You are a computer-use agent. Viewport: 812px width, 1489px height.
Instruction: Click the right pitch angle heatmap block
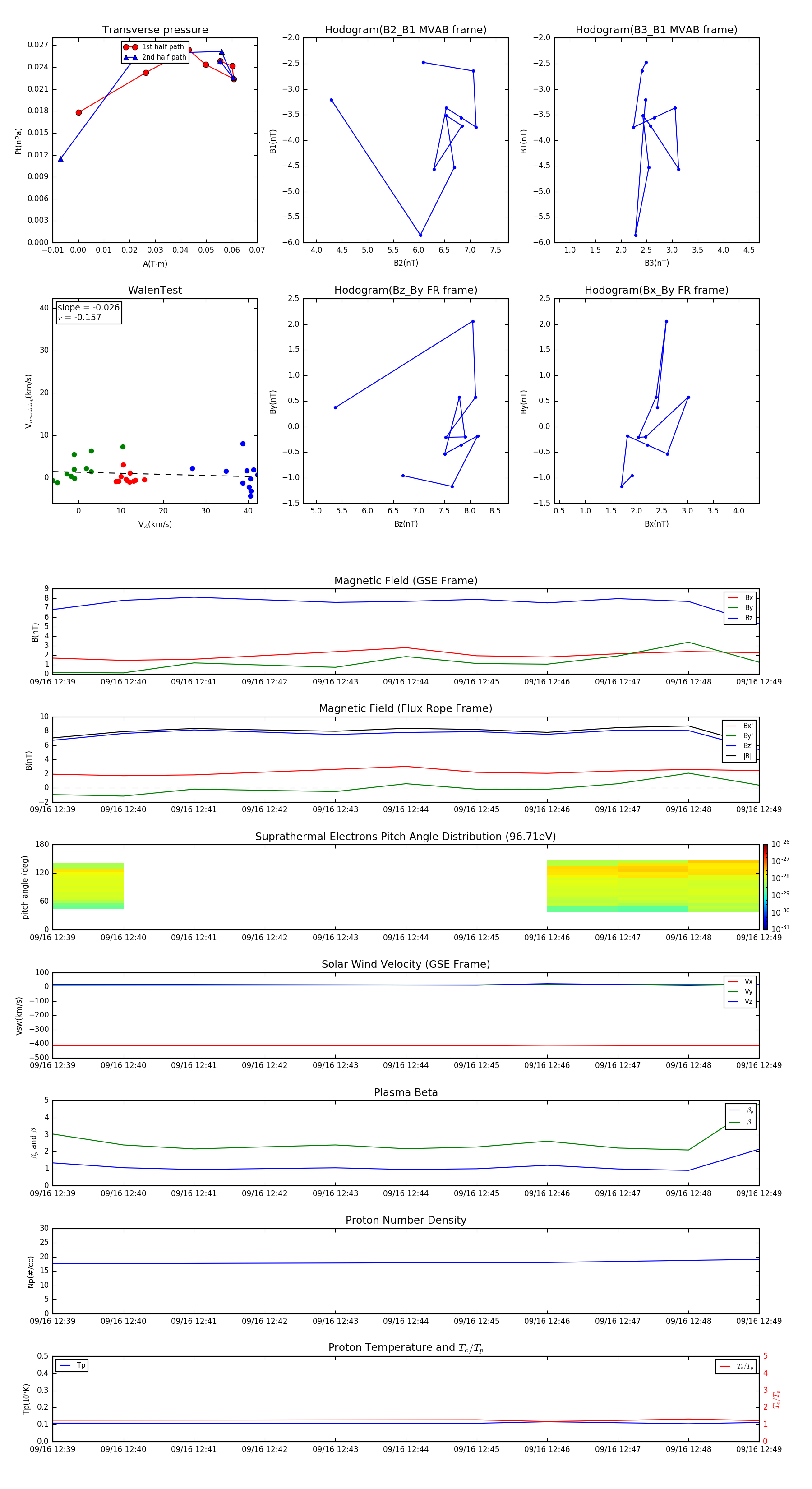[653, 886]
